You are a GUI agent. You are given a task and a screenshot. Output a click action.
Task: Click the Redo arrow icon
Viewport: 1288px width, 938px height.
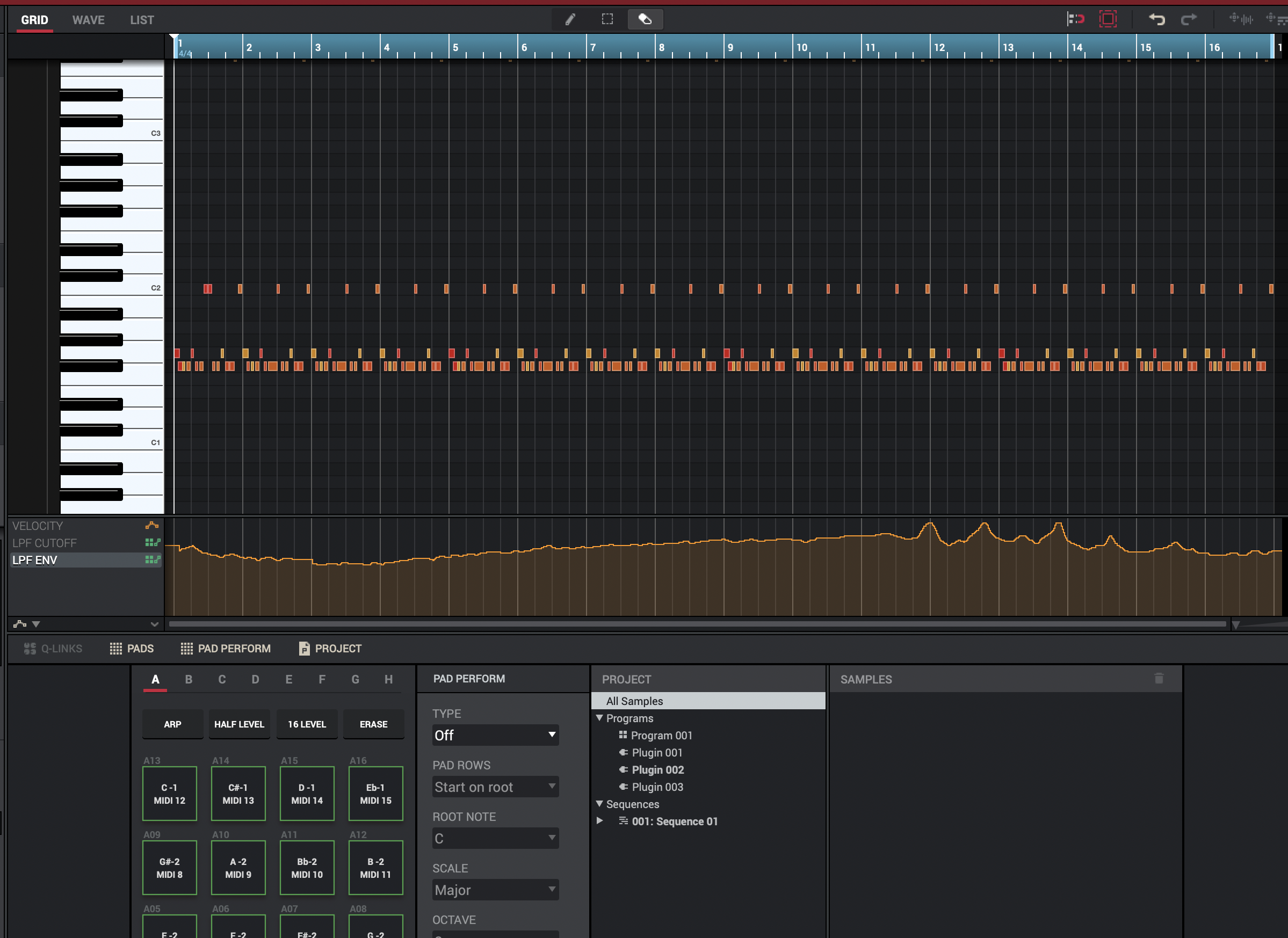click(1188, 20)
